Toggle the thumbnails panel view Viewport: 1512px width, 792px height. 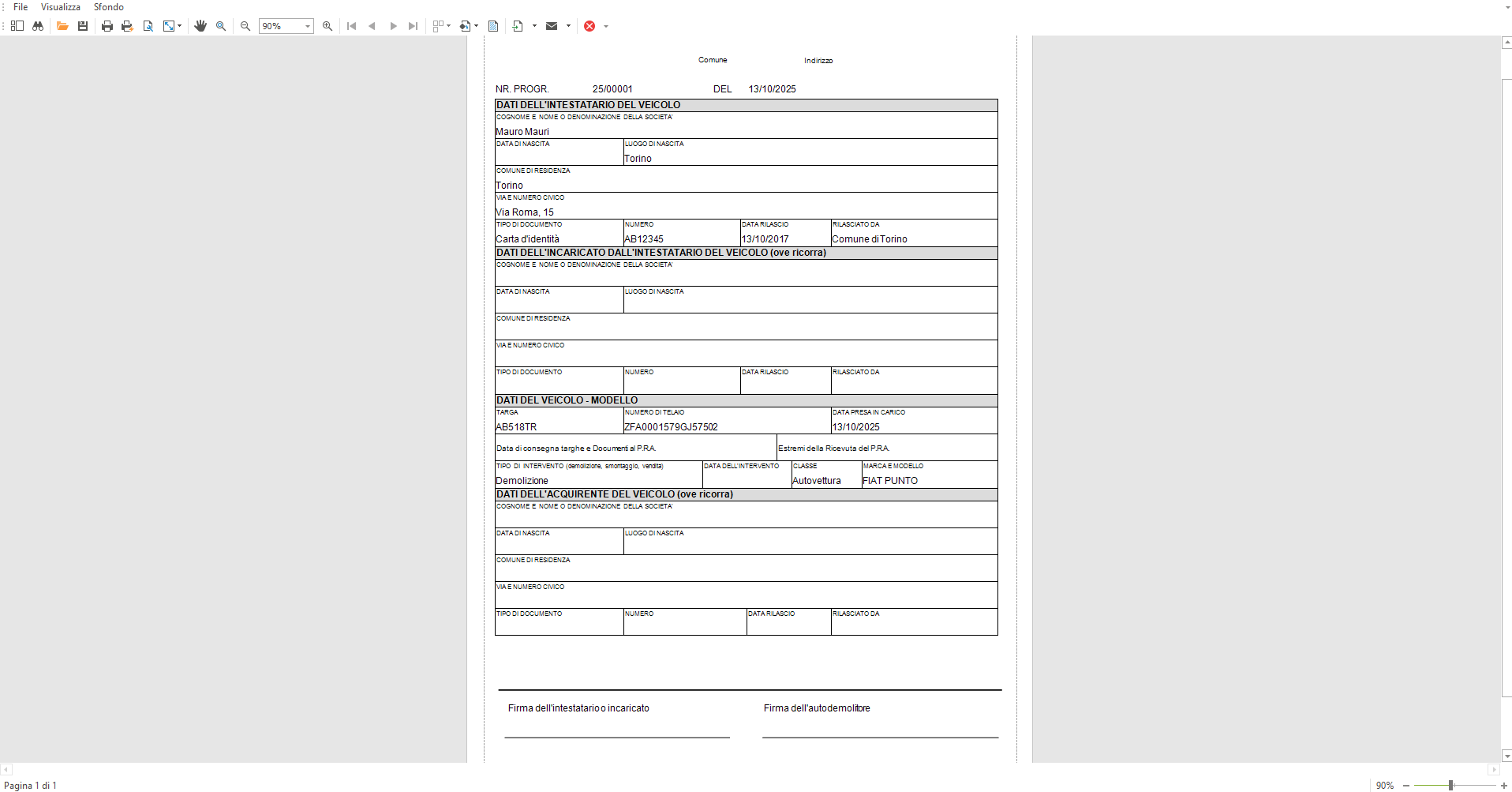click(17, 26)
